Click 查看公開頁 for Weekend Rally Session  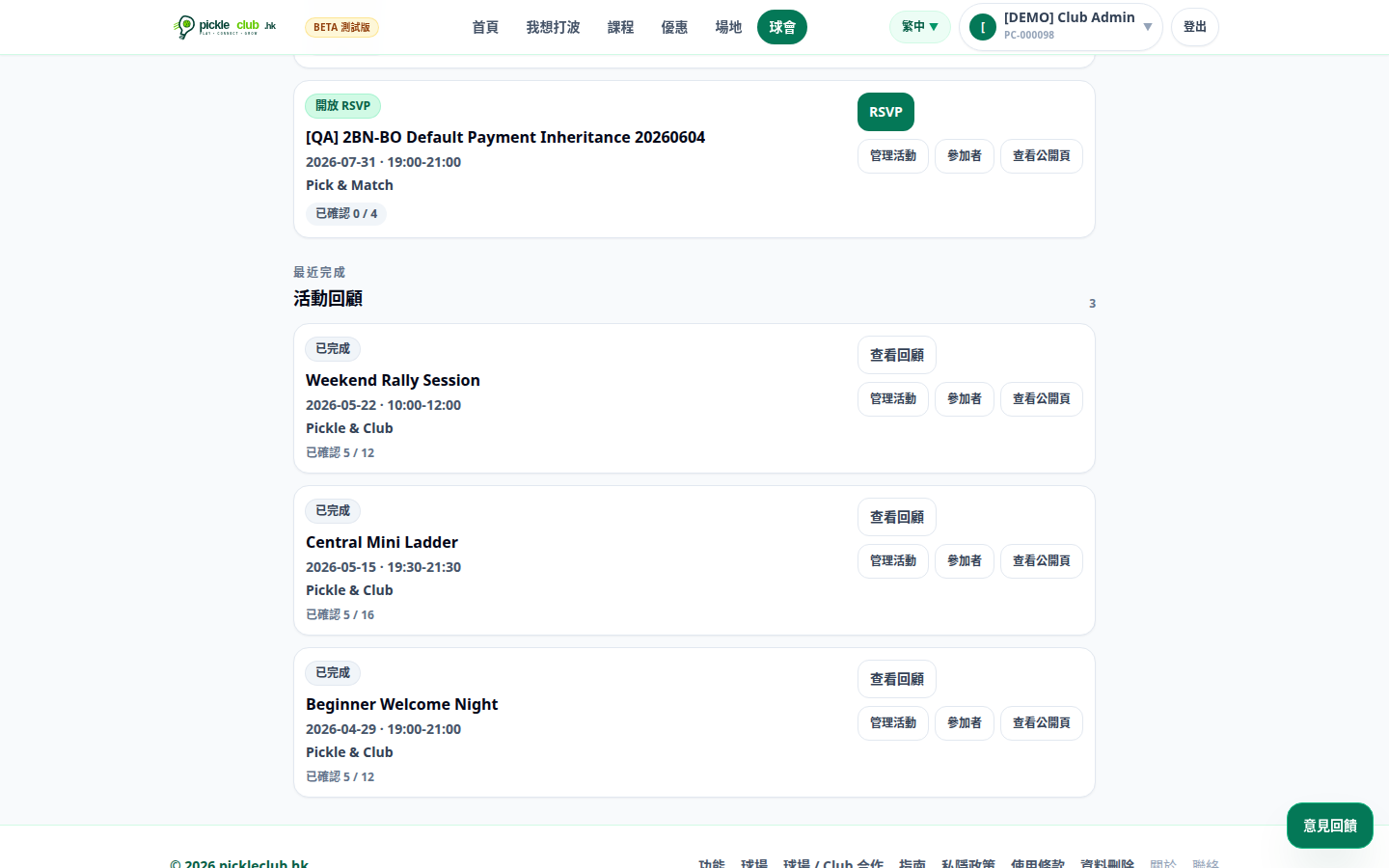[x=1042, y=399]
